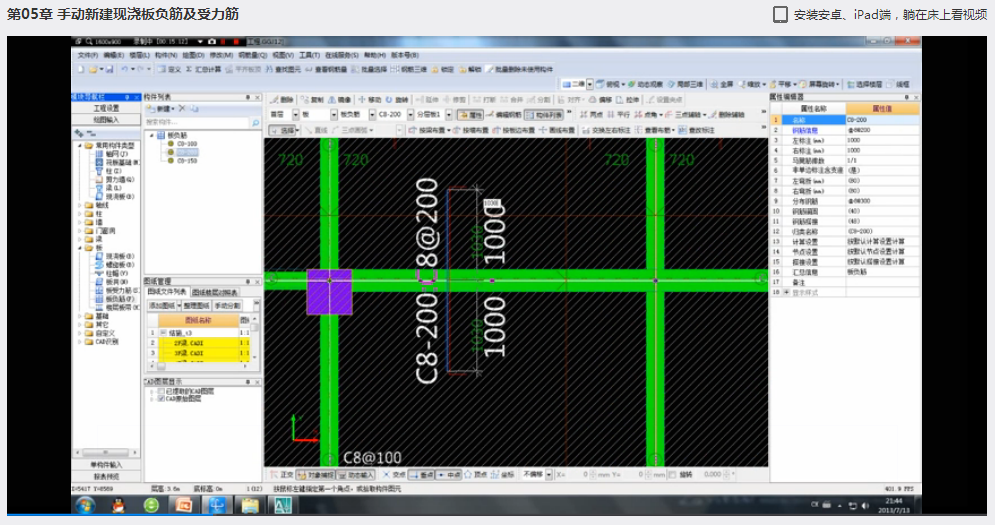The height and width of the screenshot is (525, 995).
Task: Open the 工具(T) menu
Action: coord(309,55)
